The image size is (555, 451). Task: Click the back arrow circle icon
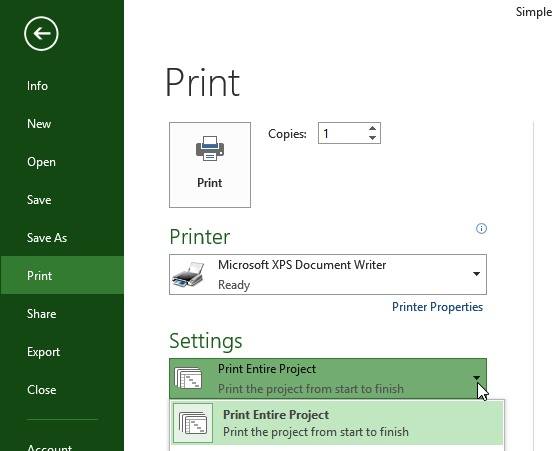coord(41,34)
